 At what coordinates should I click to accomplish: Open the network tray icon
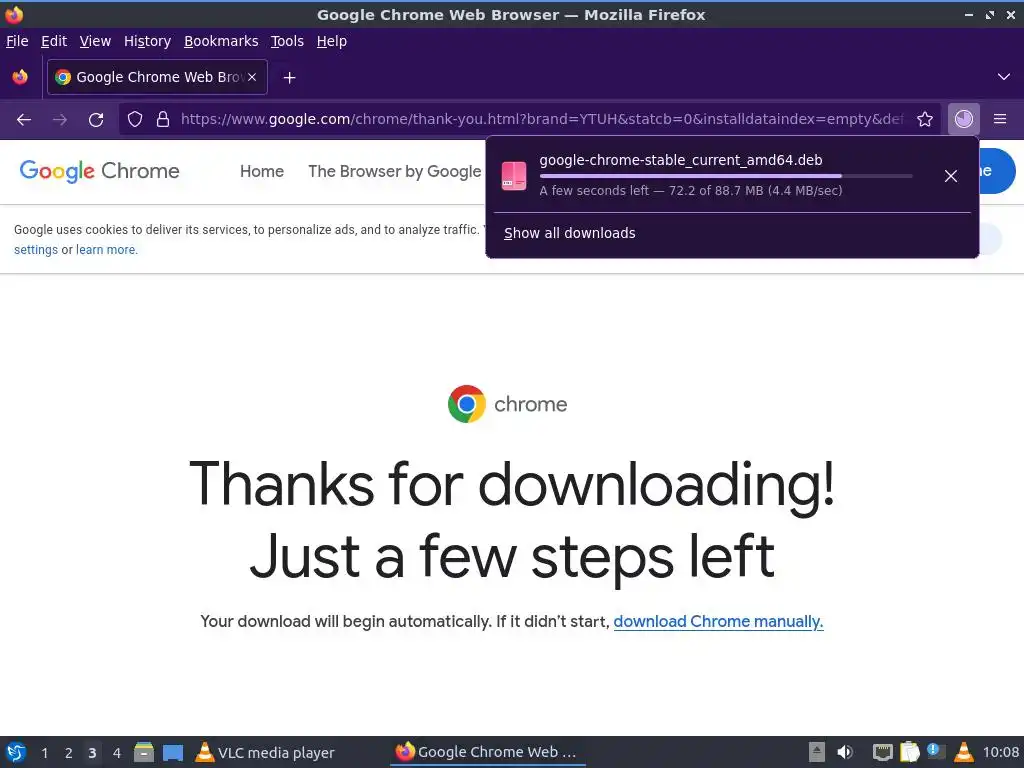(x=882, y=752)
